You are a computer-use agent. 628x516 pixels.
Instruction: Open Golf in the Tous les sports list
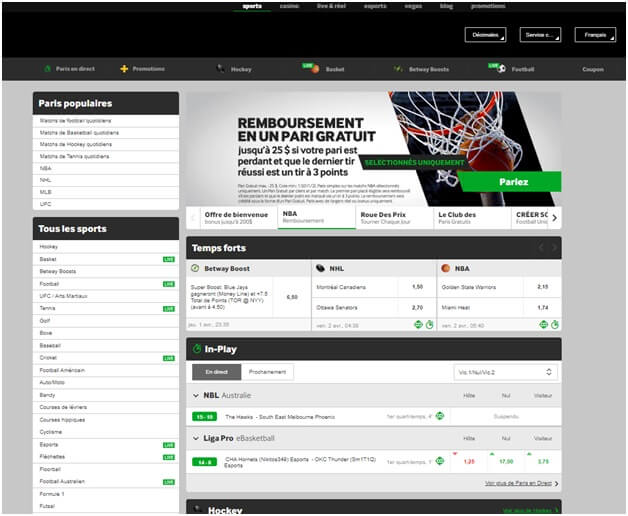tap(106, 320)
